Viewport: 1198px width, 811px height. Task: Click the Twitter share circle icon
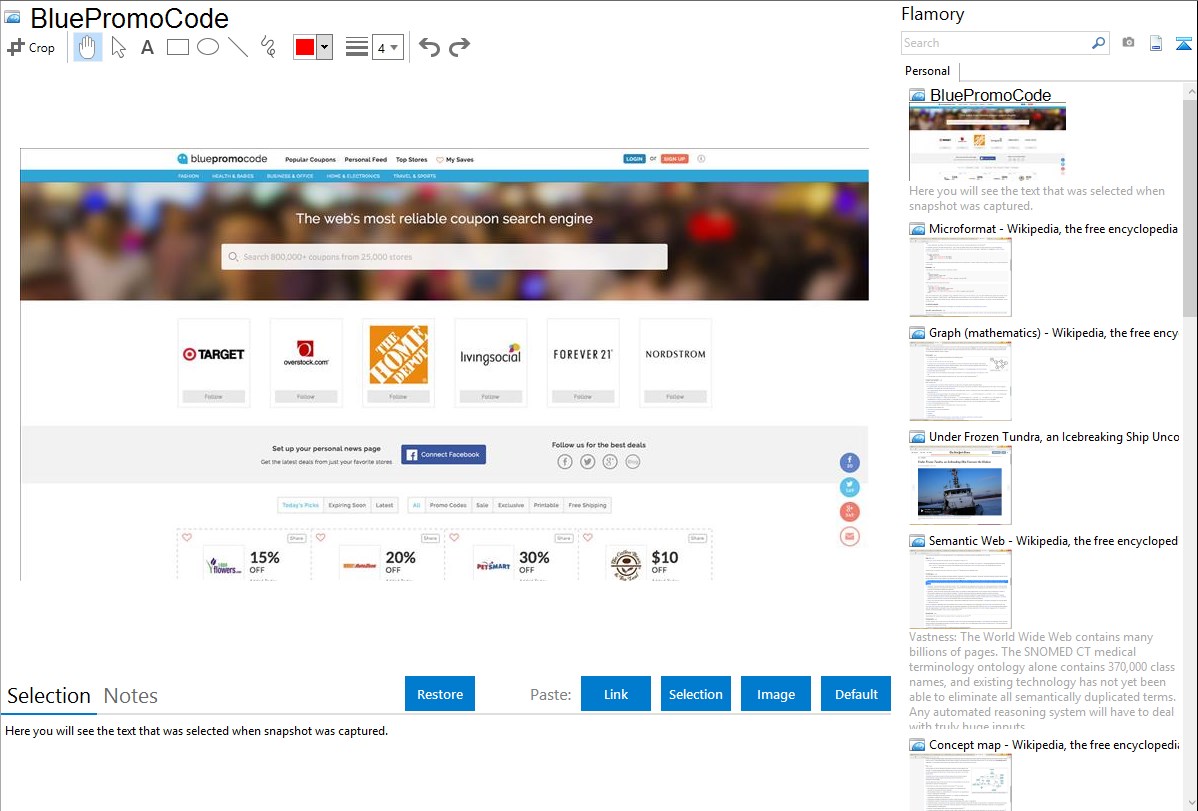coord(850,487)
